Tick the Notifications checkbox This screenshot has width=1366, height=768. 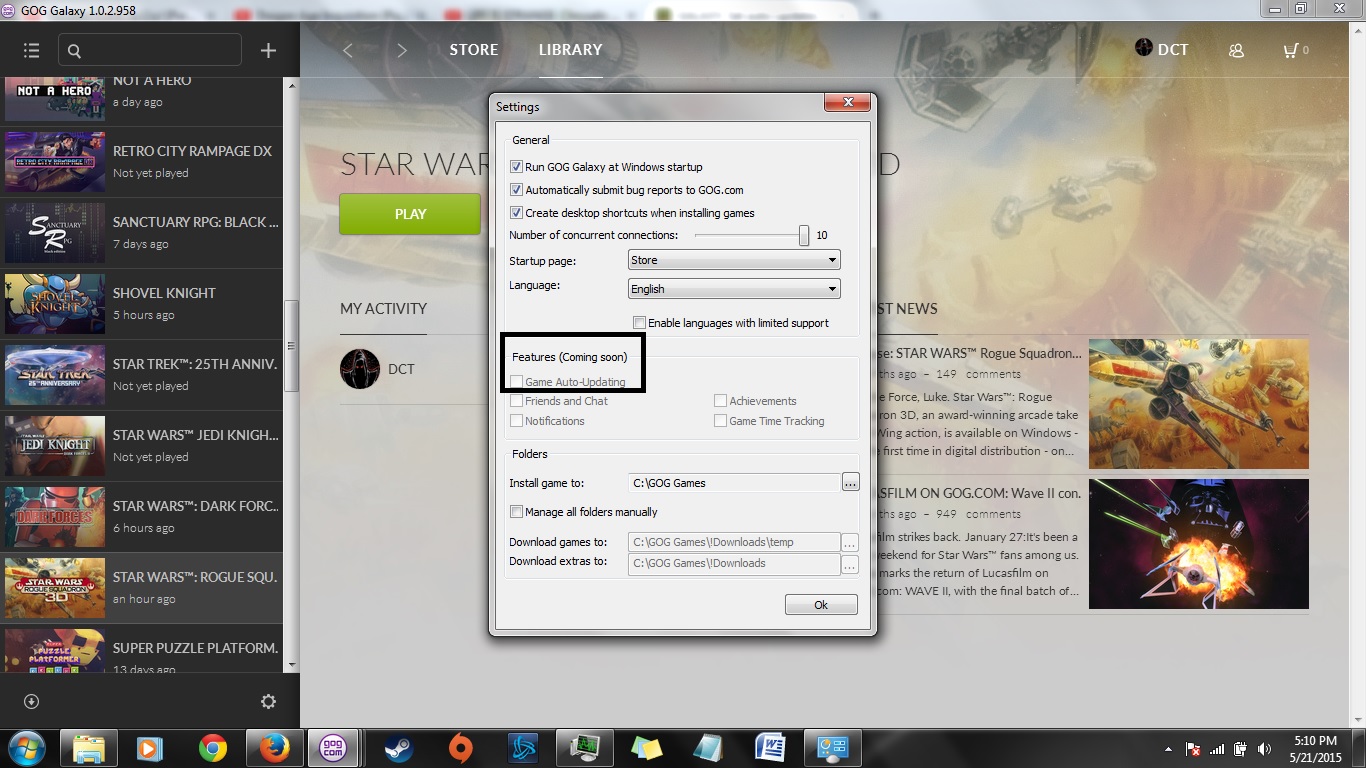(x=516, y=421)
